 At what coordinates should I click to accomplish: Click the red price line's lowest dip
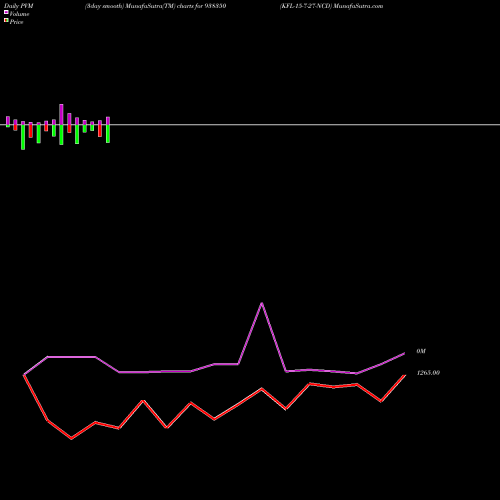(x=71, y=439)
